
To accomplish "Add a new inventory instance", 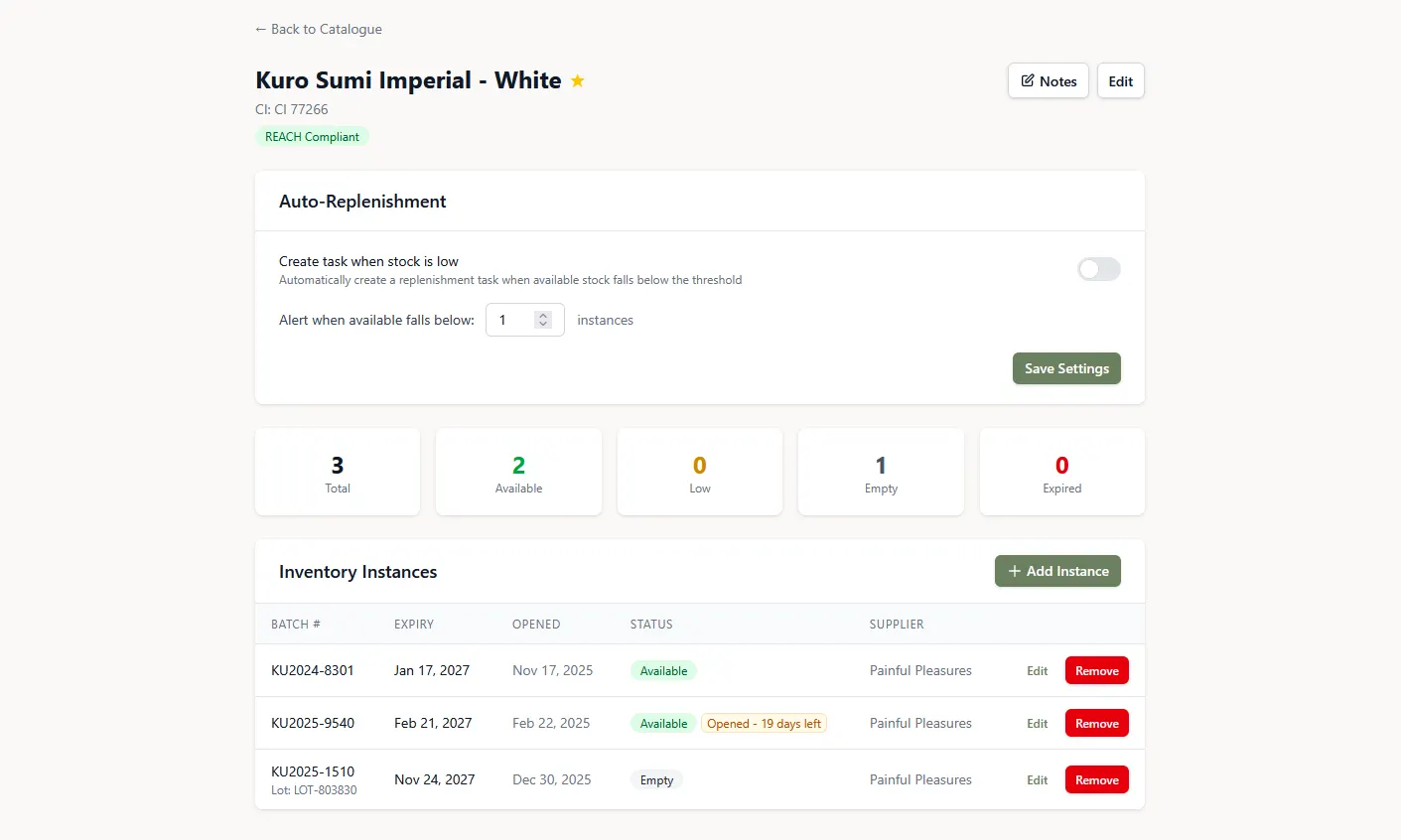I will tap(1057, 571).
